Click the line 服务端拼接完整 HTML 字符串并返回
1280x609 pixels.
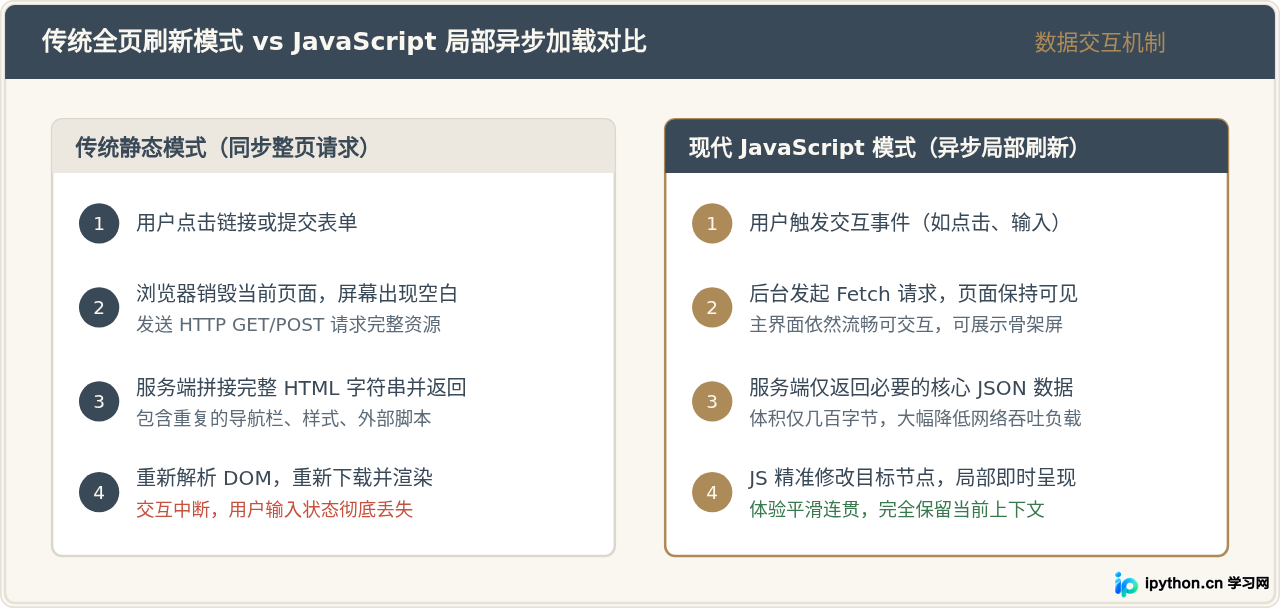tap(301, 388)
